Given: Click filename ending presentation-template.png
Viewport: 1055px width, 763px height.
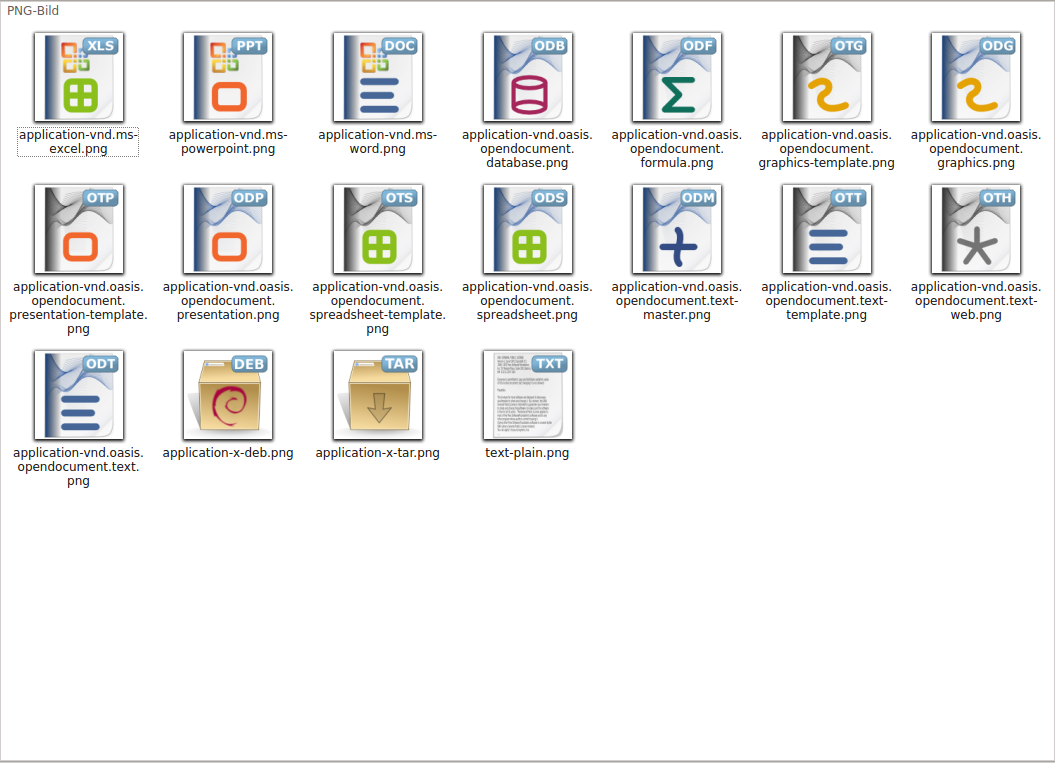Looking at the screenshot, I should (x=78, y=307).
